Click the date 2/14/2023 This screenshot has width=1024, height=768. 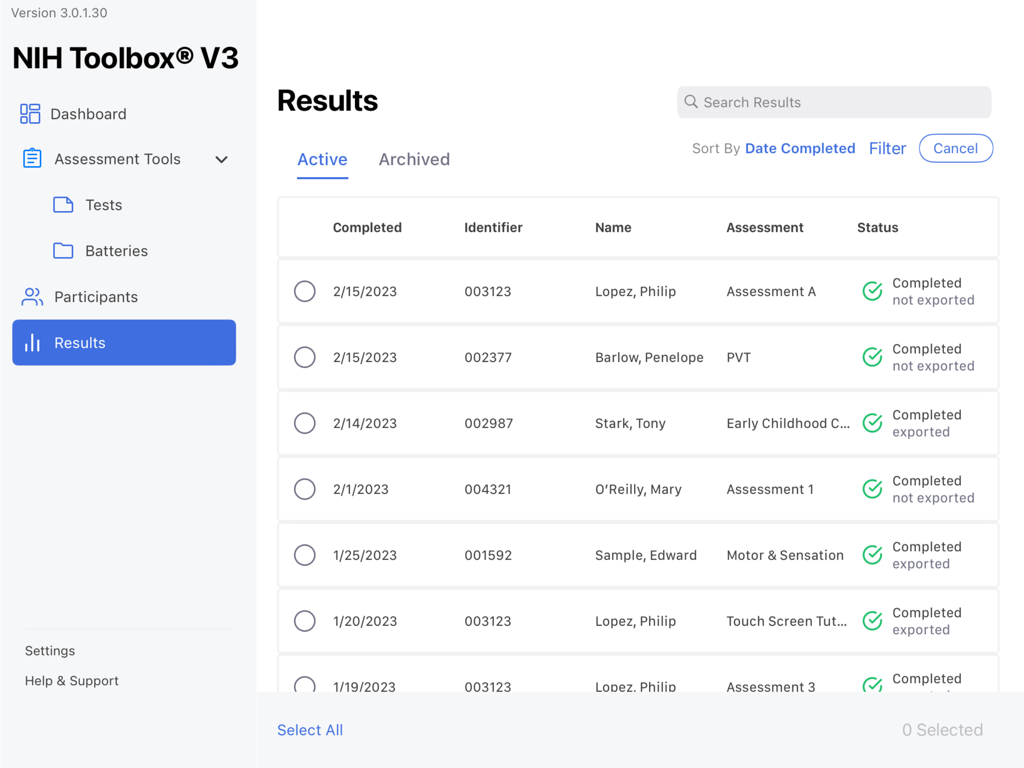pos(365,423)
